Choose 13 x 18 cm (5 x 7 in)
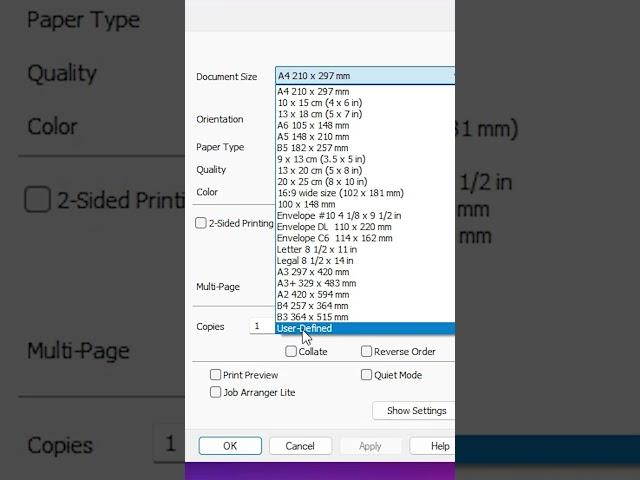The width and height of the screenshot is (640, 480). point(365,114)
